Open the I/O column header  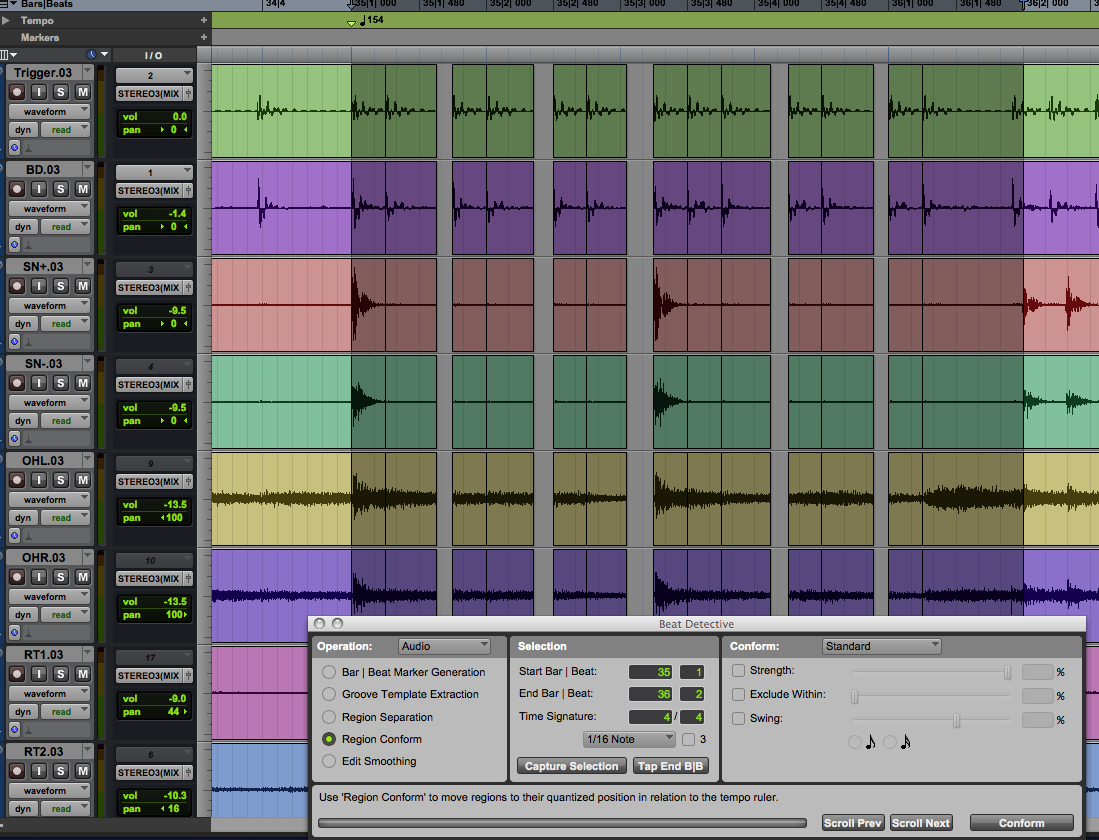pos(153,55)
